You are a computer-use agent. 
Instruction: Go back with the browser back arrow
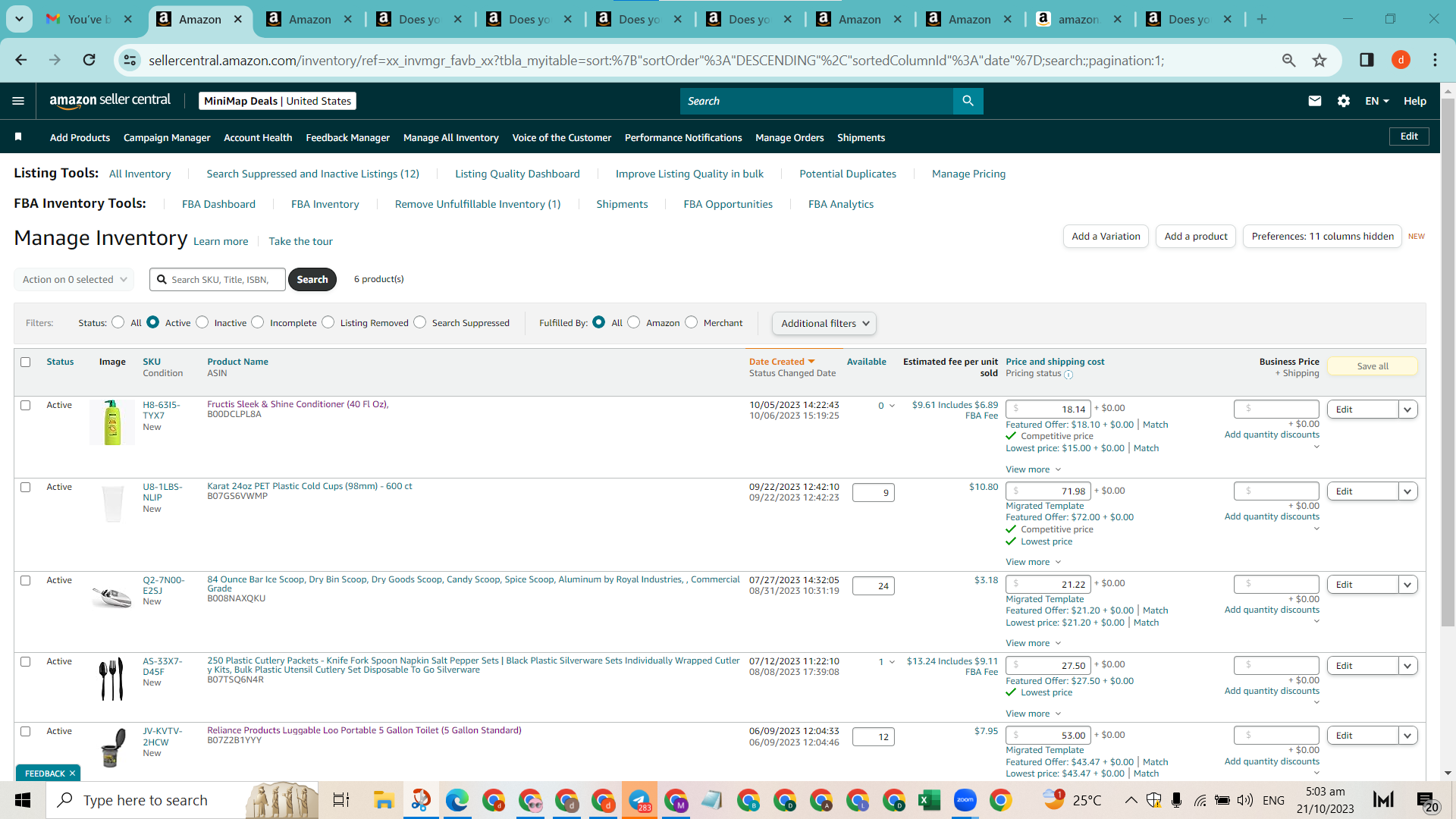[x=21, y=60]
